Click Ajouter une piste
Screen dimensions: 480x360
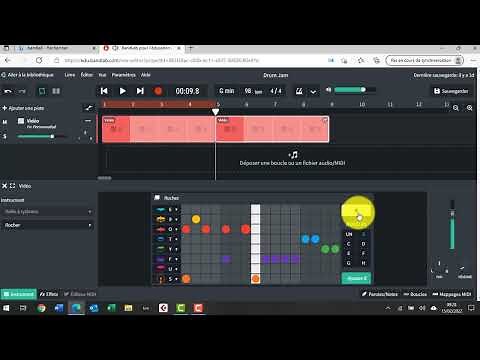(23, 108)
